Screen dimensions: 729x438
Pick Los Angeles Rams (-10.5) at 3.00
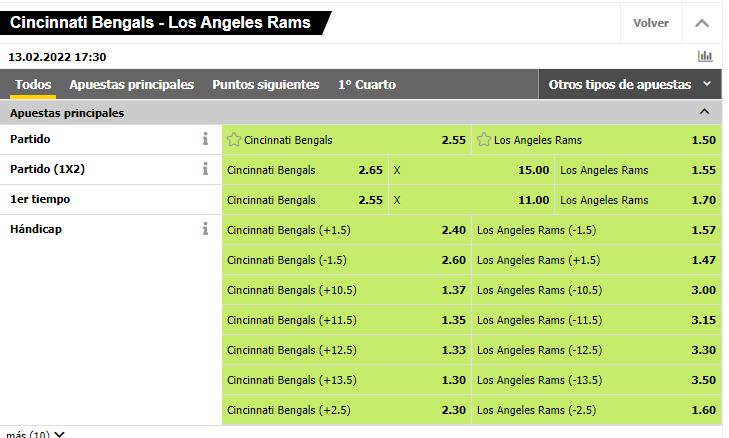(x=596, y=290)
